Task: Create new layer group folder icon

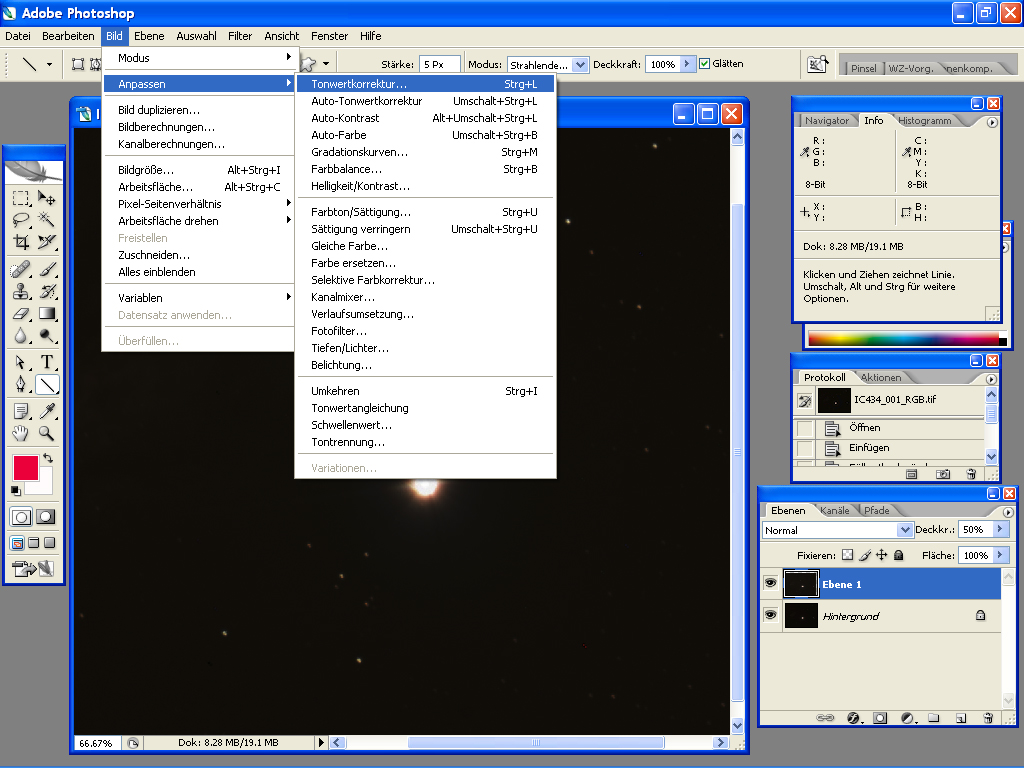Action: (x=934, y=718)
